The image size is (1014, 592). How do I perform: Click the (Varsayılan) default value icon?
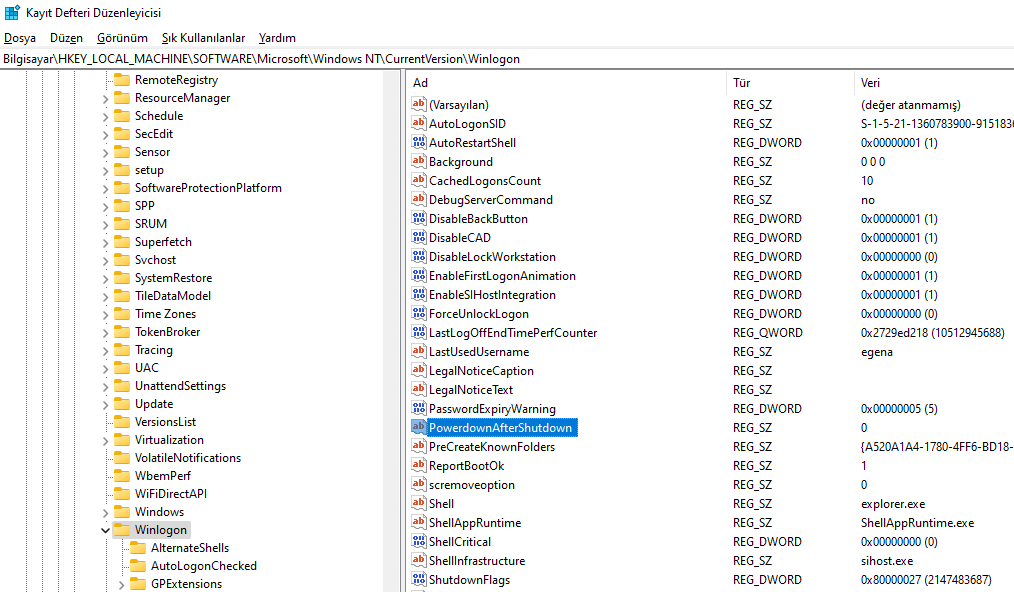coord(418,104)
